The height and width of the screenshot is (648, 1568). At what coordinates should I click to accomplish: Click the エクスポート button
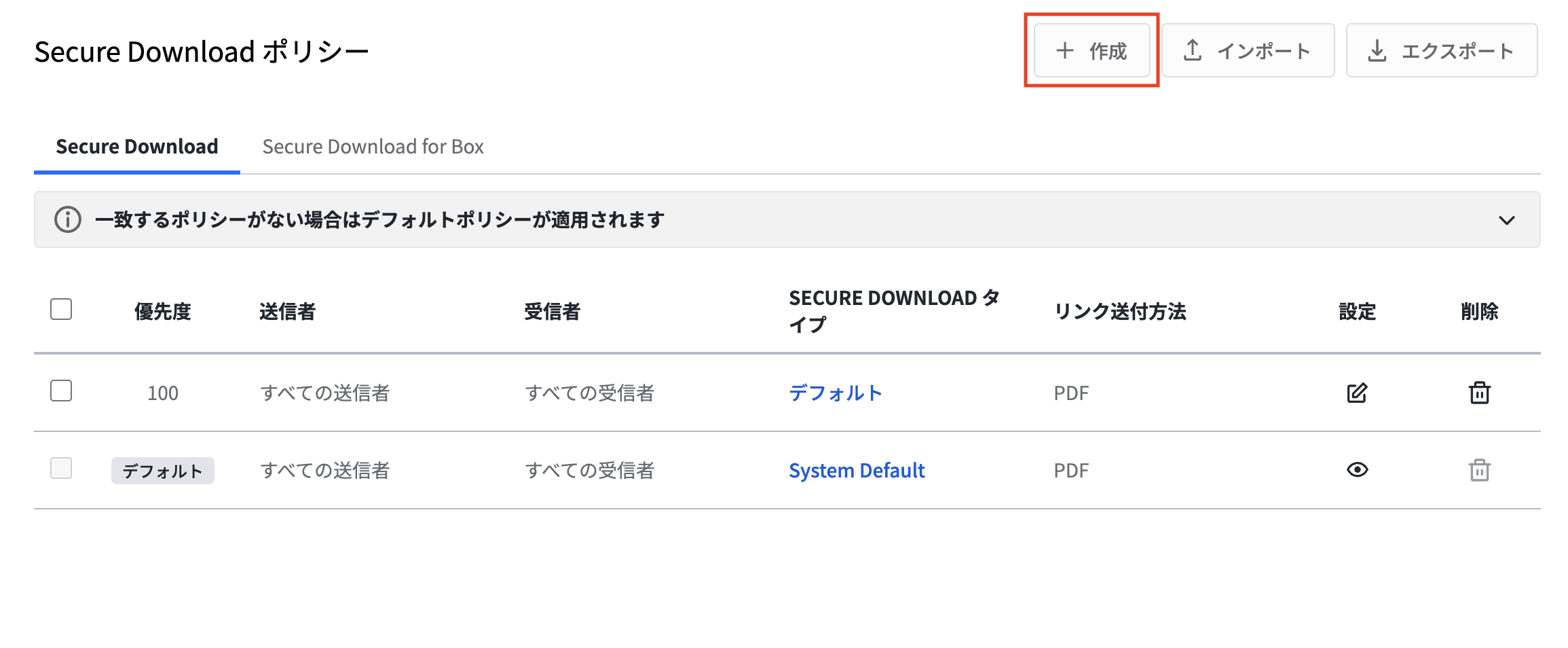pyautogui.click(x=1442, y=51)
